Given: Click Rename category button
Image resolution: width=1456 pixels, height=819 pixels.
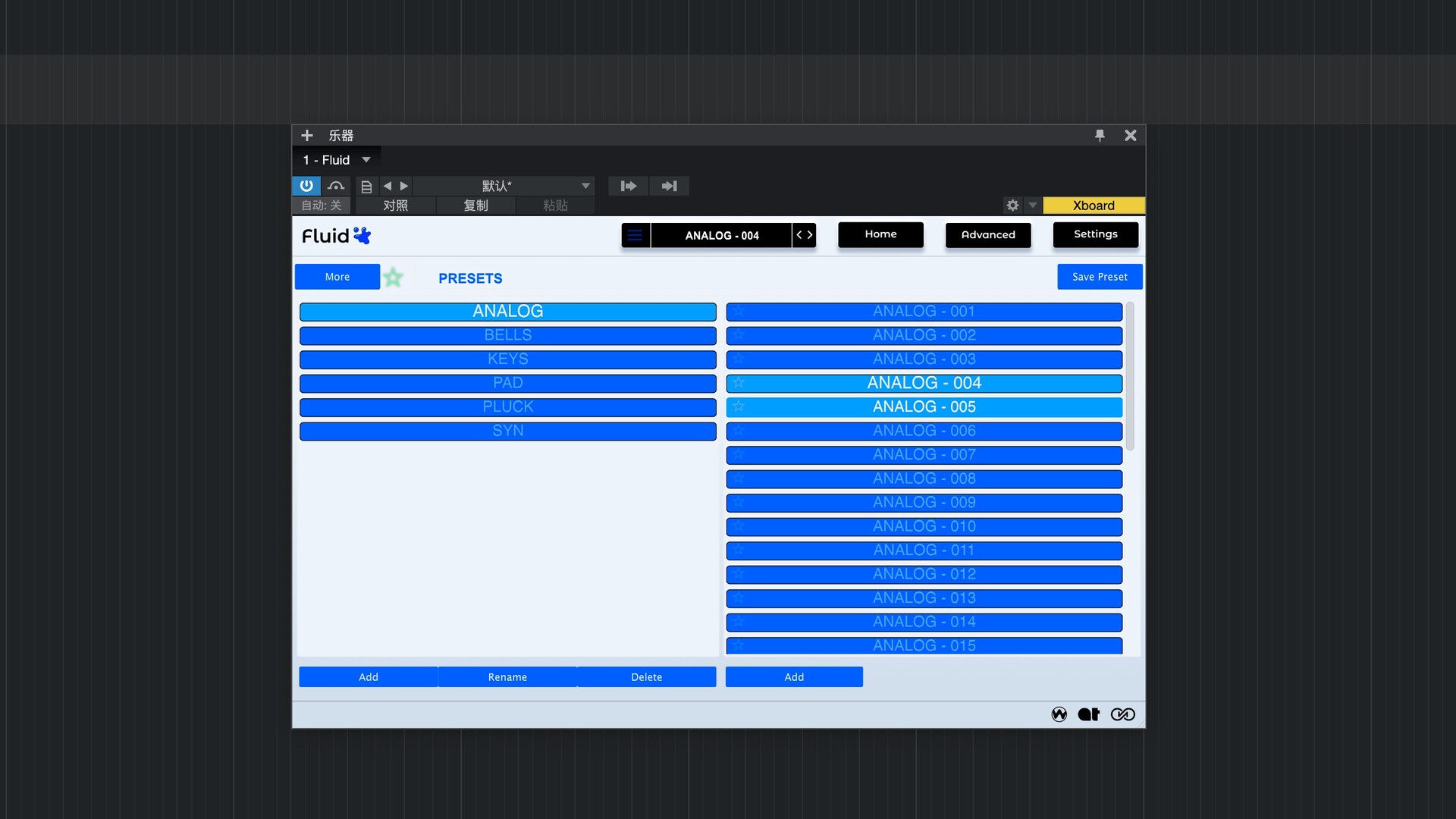Looking at the screenshot, I should pos(507,677).
